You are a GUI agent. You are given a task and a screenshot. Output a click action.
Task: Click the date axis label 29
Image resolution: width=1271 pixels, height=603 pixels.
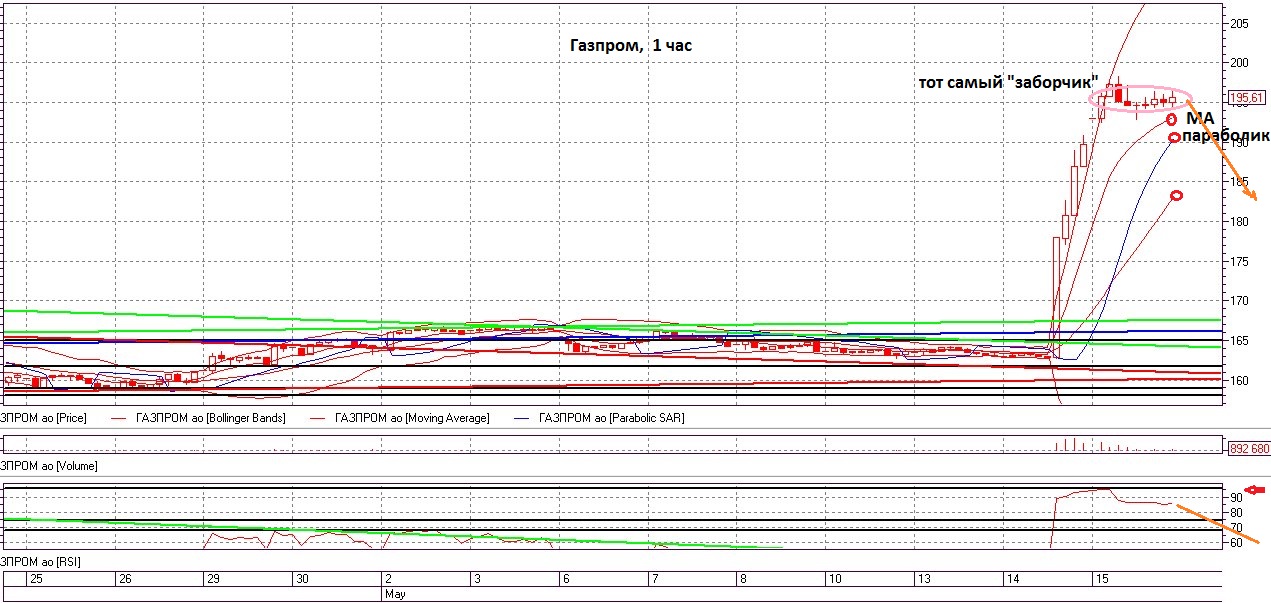[x=212, y=579]
